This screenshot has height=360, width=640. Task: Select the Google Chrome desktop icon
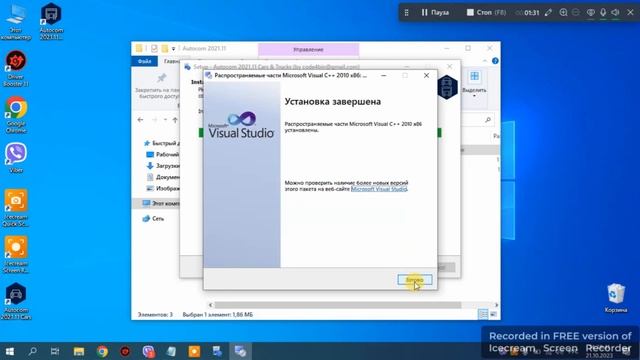16,115
